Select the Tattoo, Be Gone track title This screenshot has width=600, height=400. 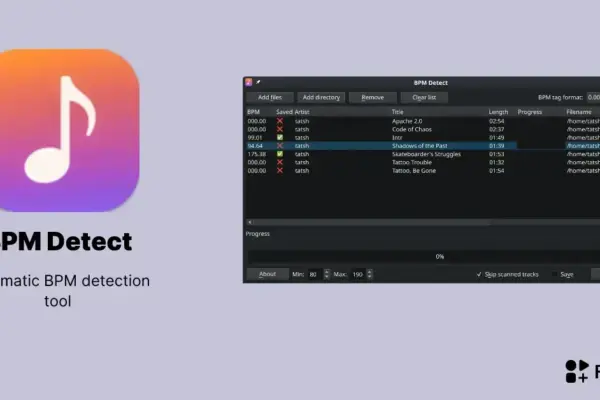click(414, 170)
